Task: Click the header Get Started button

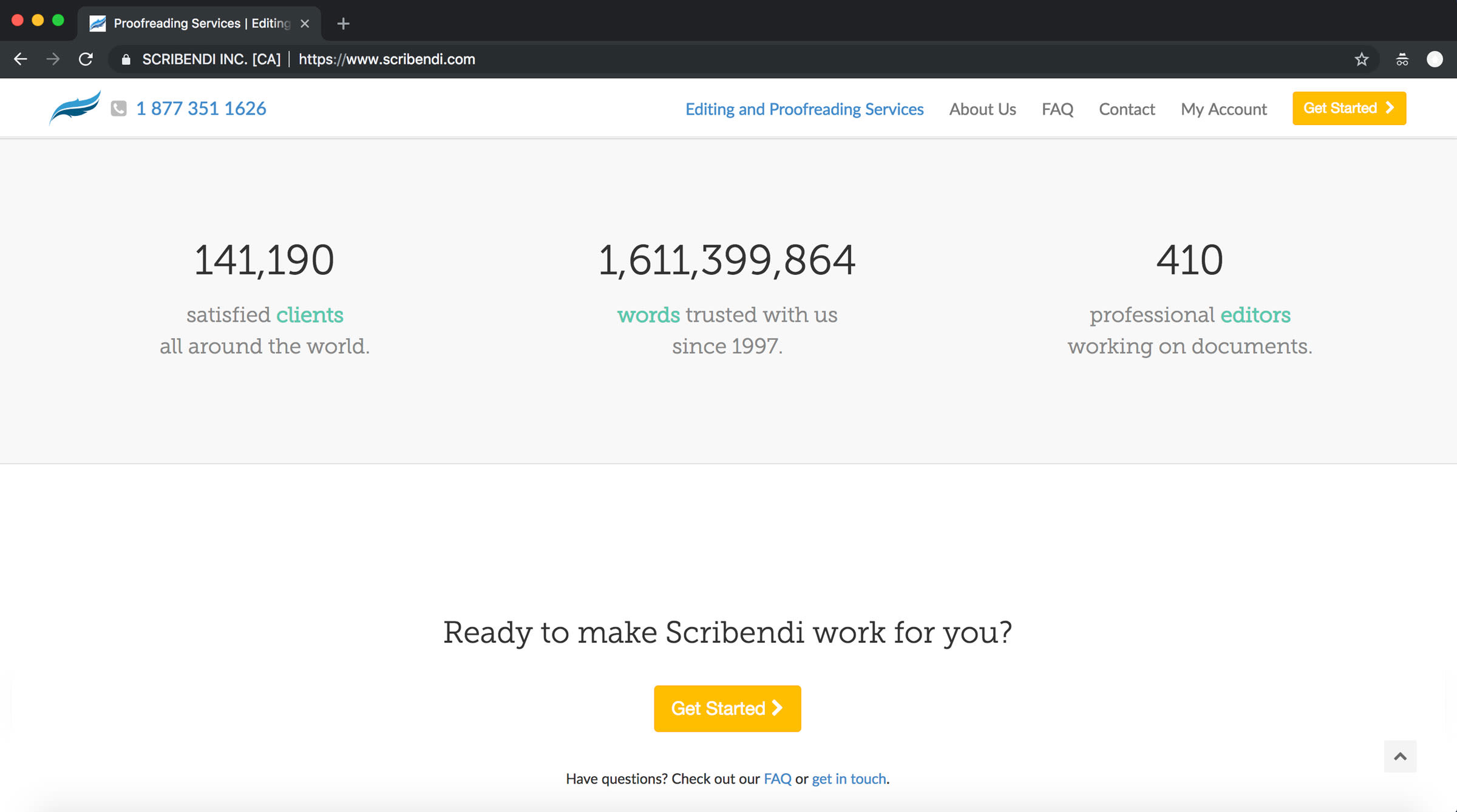Action: 1349,107
